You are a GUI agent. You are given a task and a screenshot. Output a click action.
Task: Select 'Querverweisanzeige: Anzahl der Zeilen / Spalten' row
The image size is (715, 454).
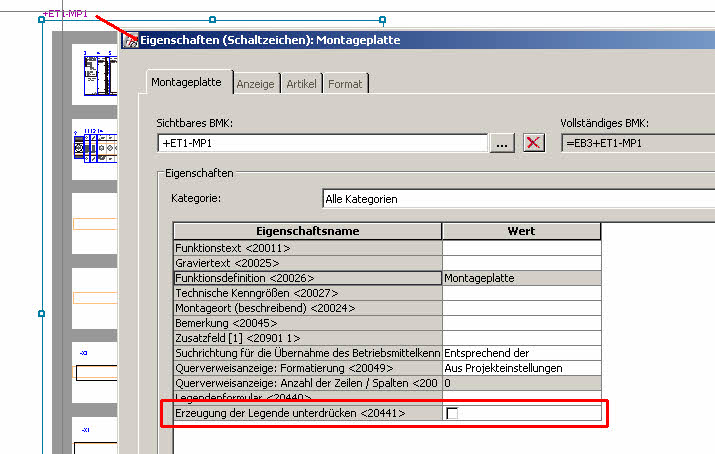[307, 383]
